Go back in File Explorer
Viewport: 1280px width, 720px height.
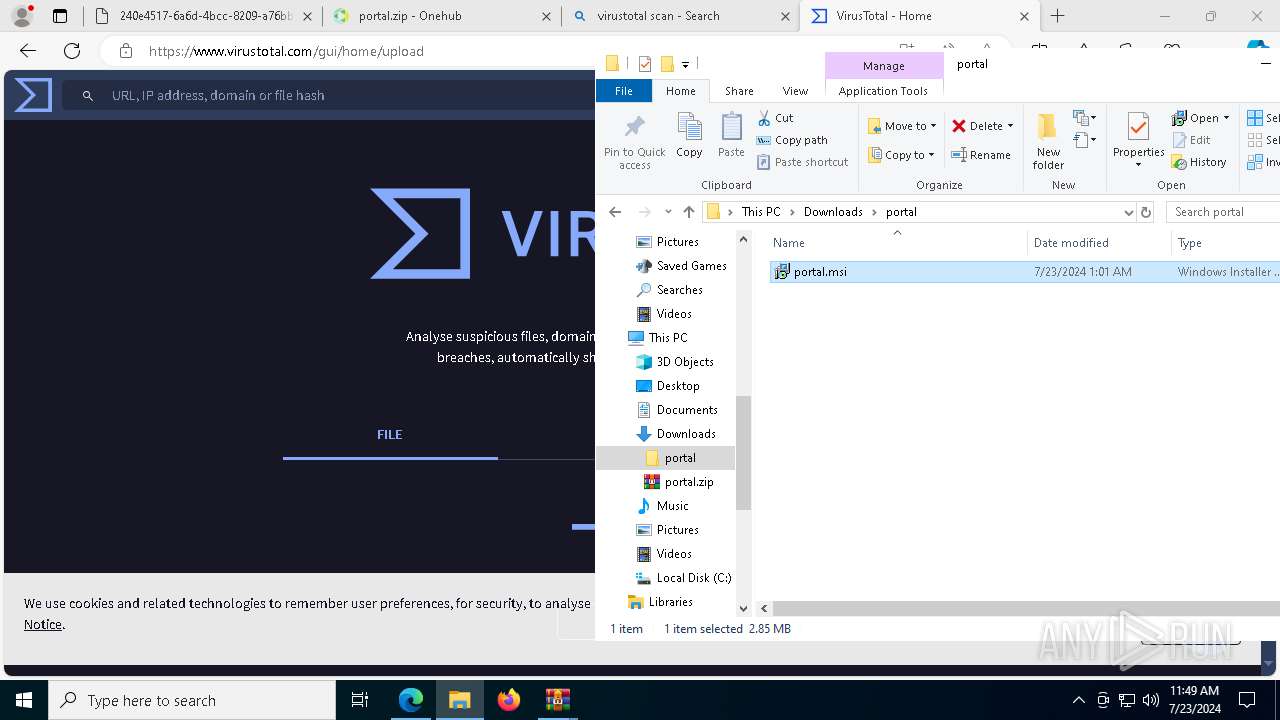point(615,212)
